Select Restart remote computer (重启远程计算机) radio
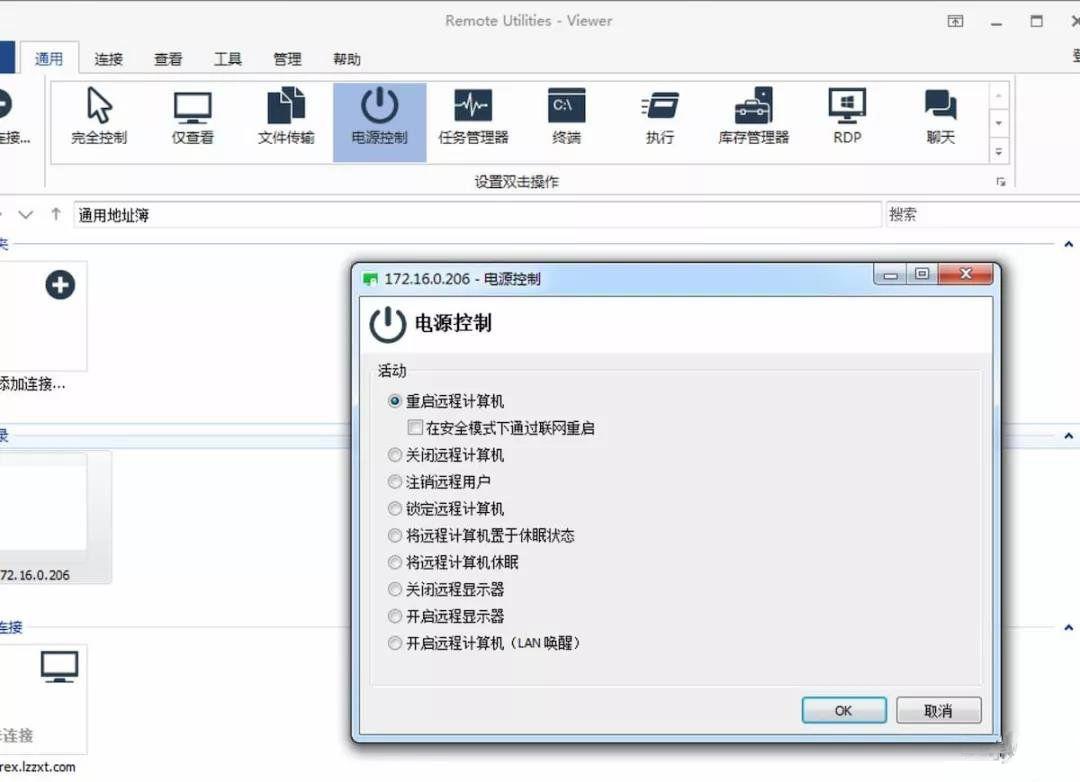The image size is (1080, 782). pyautogui.click(x=395, y=401)
